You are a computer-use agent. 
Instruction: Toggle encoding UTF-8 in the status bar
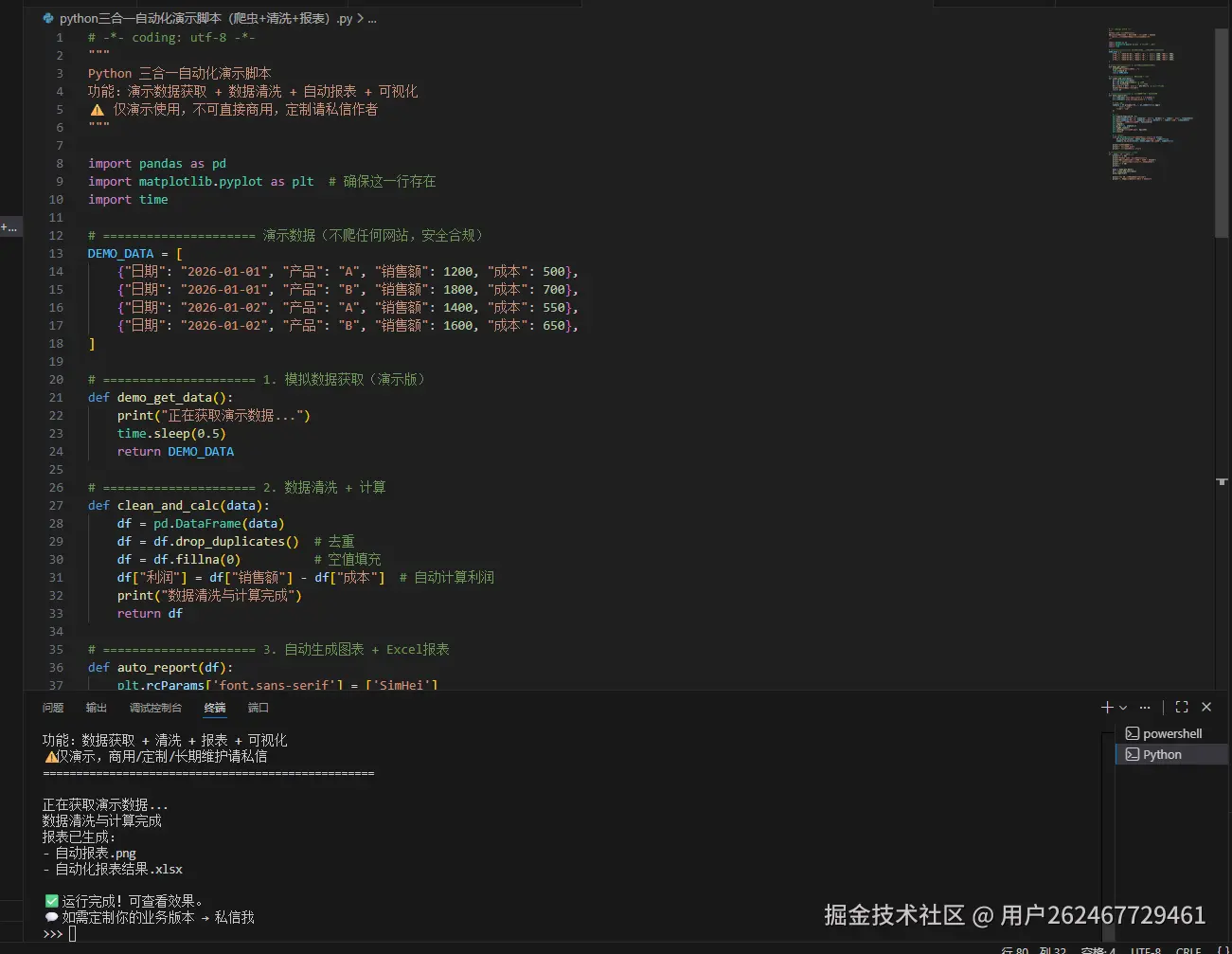point(1146,950)
